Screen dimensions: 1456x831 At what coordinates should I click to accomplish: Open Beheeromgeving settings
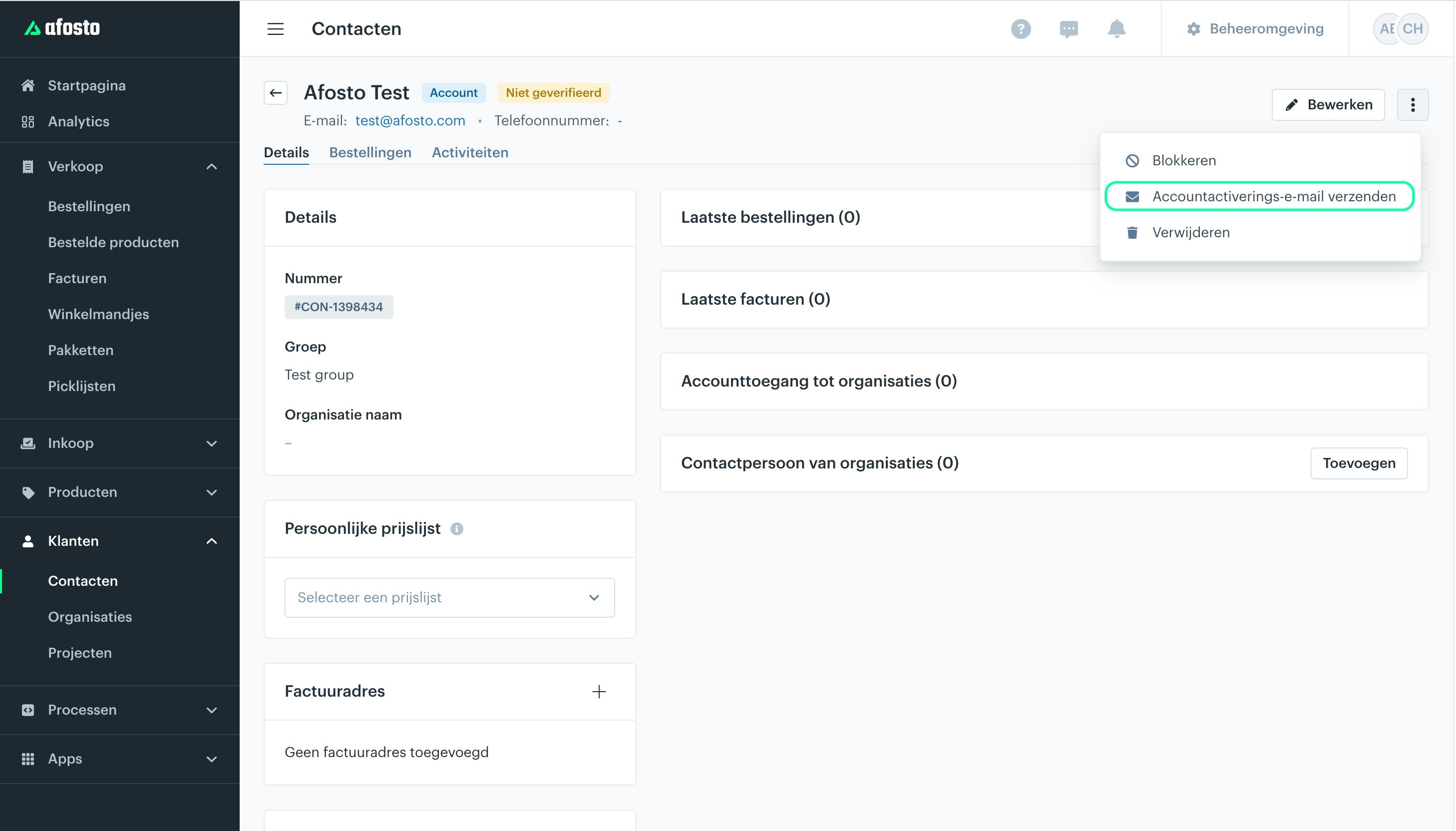tap(1255, 28)
